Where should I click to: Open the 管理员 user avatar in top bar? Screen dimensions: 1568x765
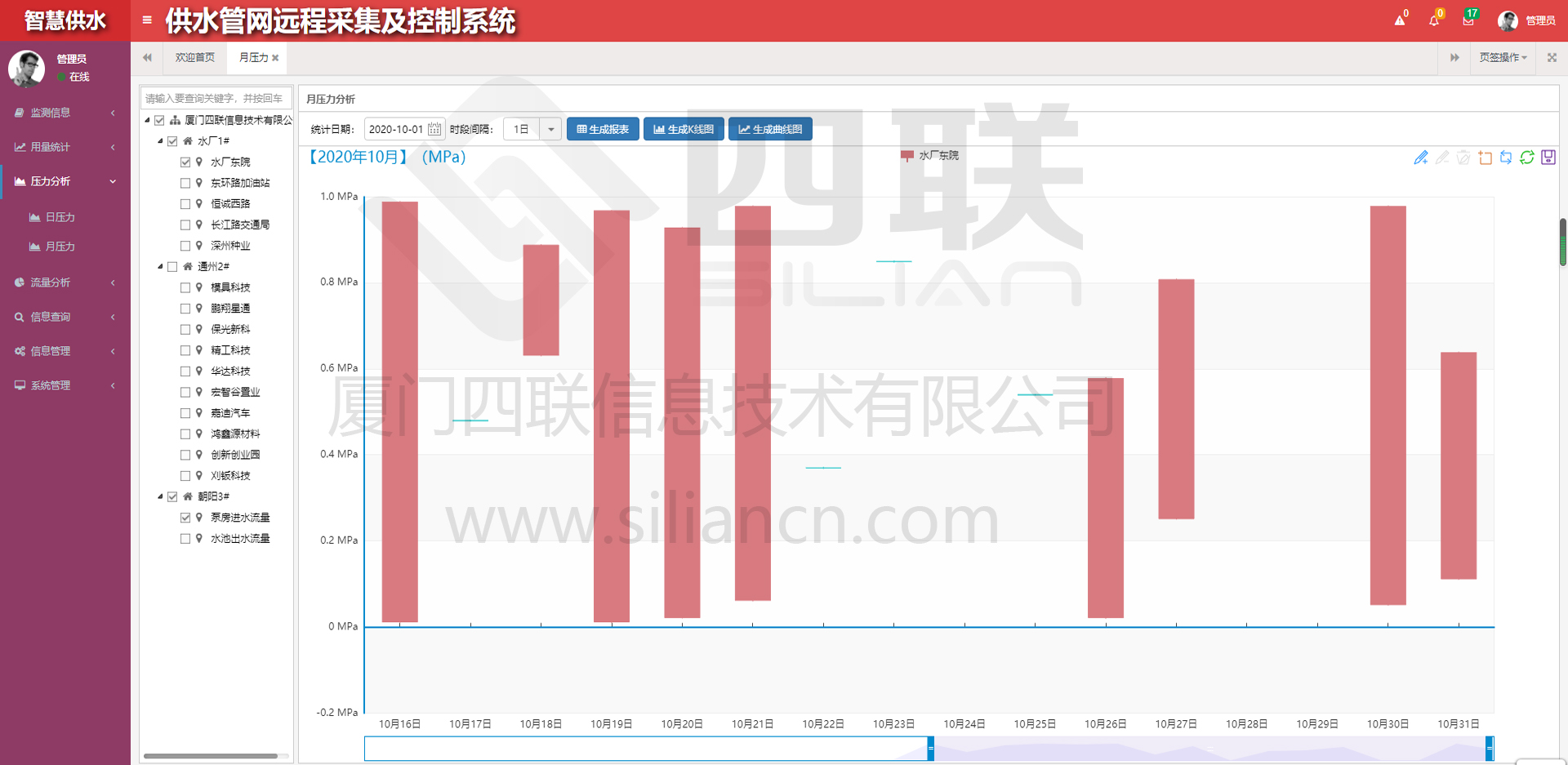pyautogui.click(x=1508, y=20)
